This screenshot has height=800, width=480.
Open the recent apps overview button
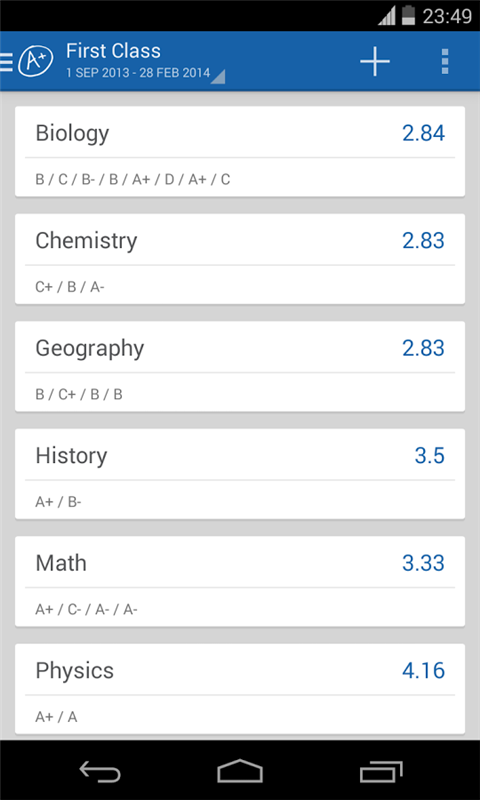tap(381, 770)
